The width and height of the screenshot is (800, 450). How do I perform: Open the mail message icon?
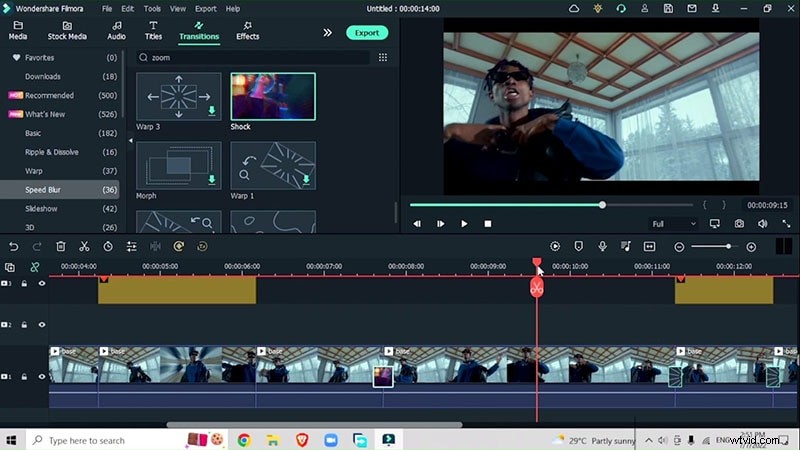(692, 9)
